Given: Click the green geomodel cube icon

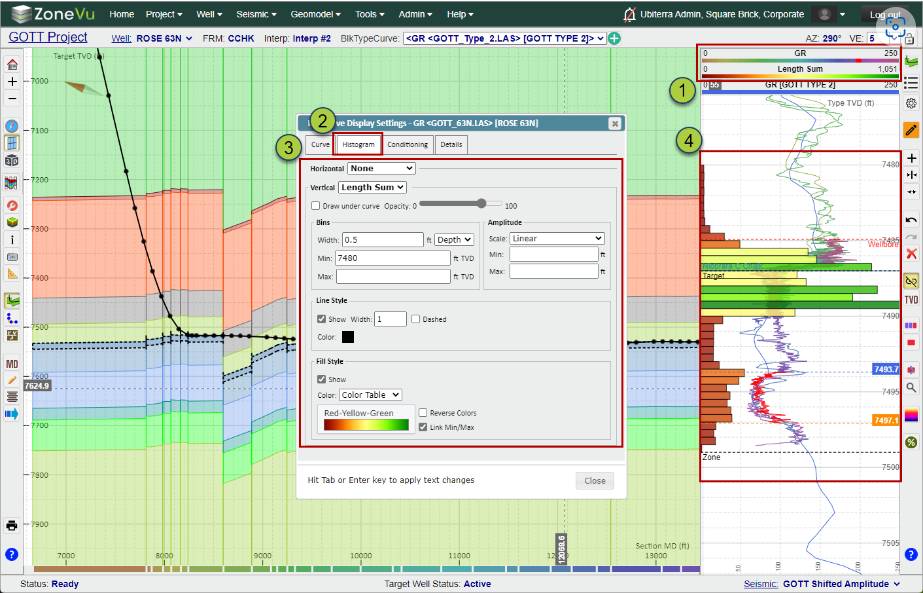Looking at the screenshot, I should coord(12,223).
